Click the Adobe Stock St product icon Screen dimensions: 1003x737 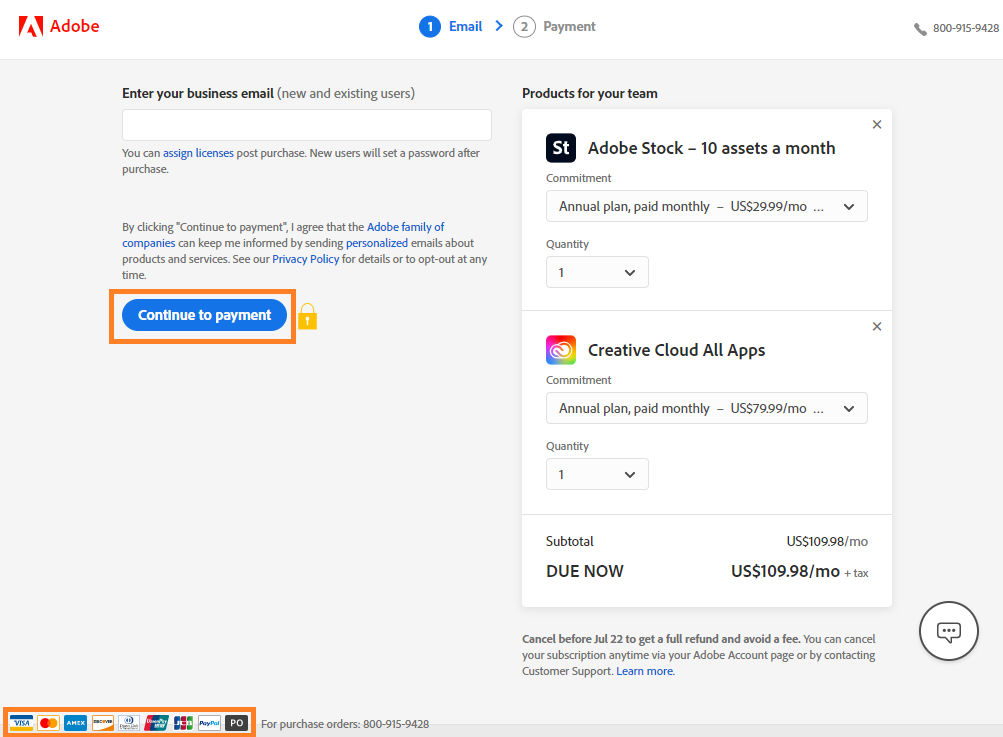coord(560,148)
